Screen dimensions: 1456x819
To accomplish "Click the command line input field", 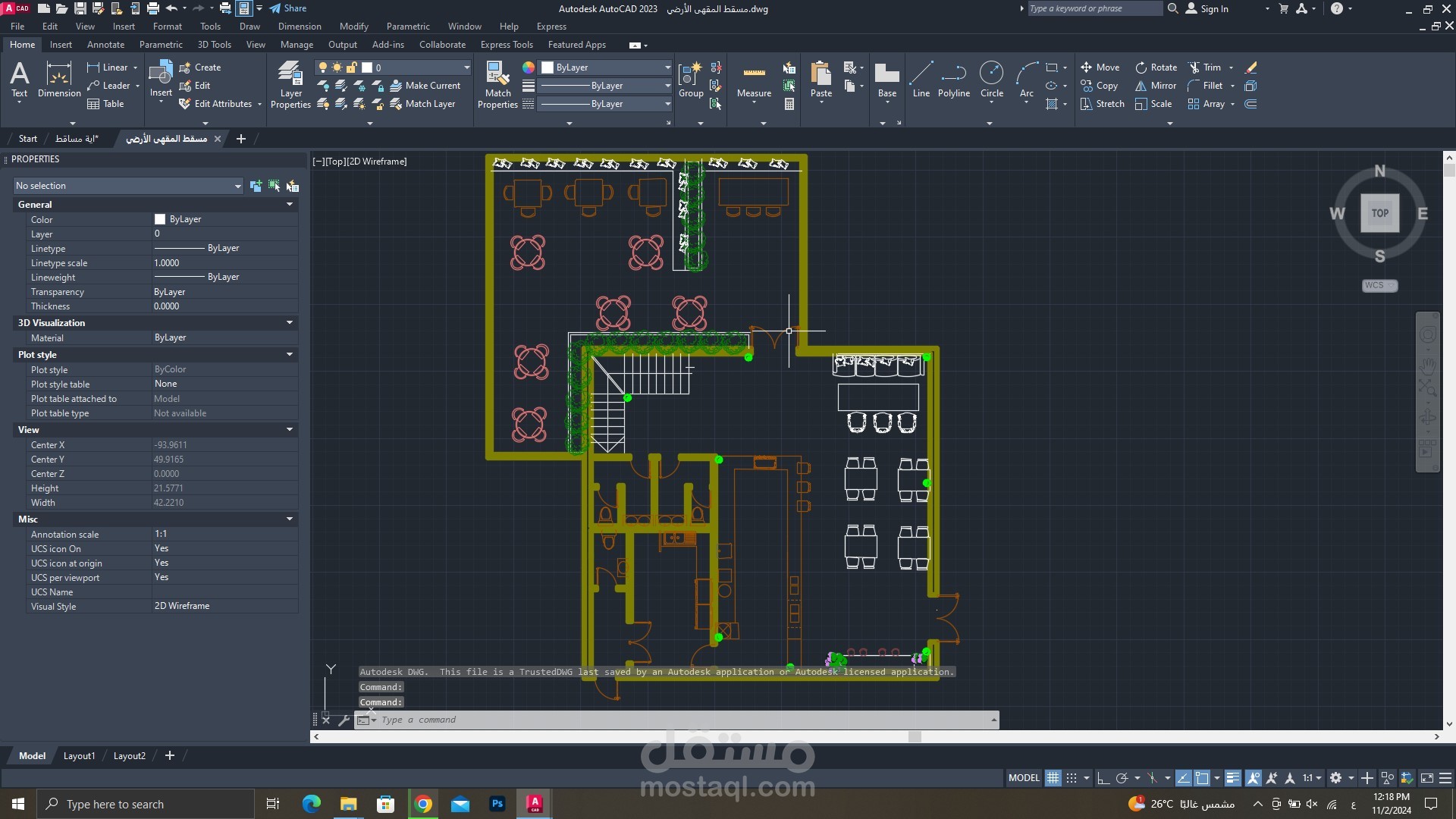I will (x=682, y=720).
